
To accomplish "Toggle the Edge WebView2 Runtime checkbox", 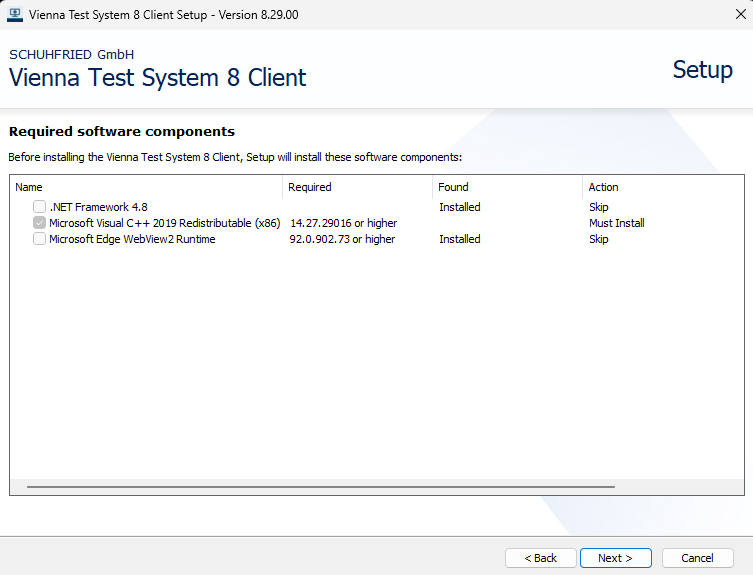I will coord(39,239).
